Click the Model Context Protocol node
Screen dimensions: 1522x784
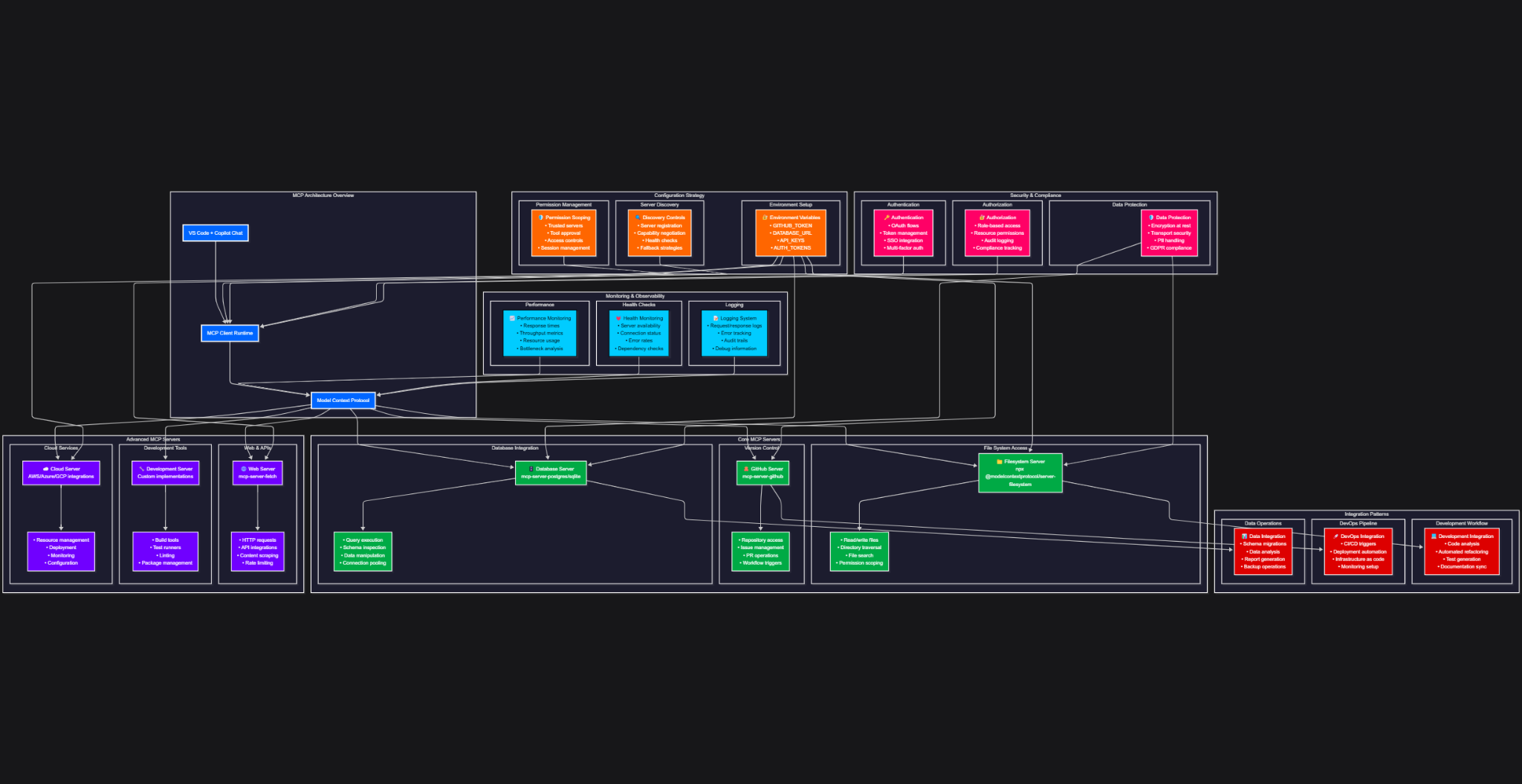click(x=343, y=400)
